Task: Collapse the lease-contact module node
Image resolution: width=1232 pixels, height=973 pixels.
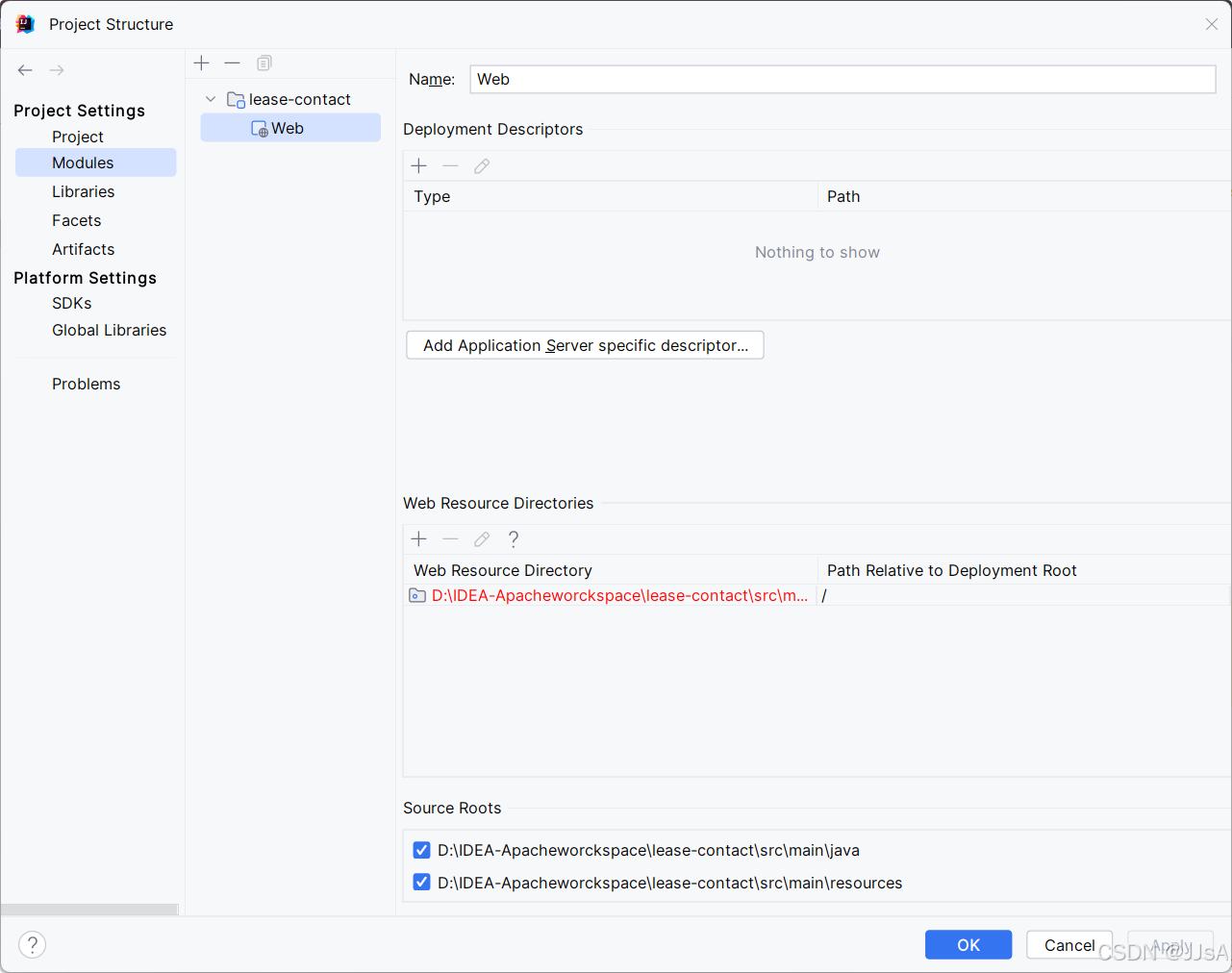Action: click(x=211, y=99)
